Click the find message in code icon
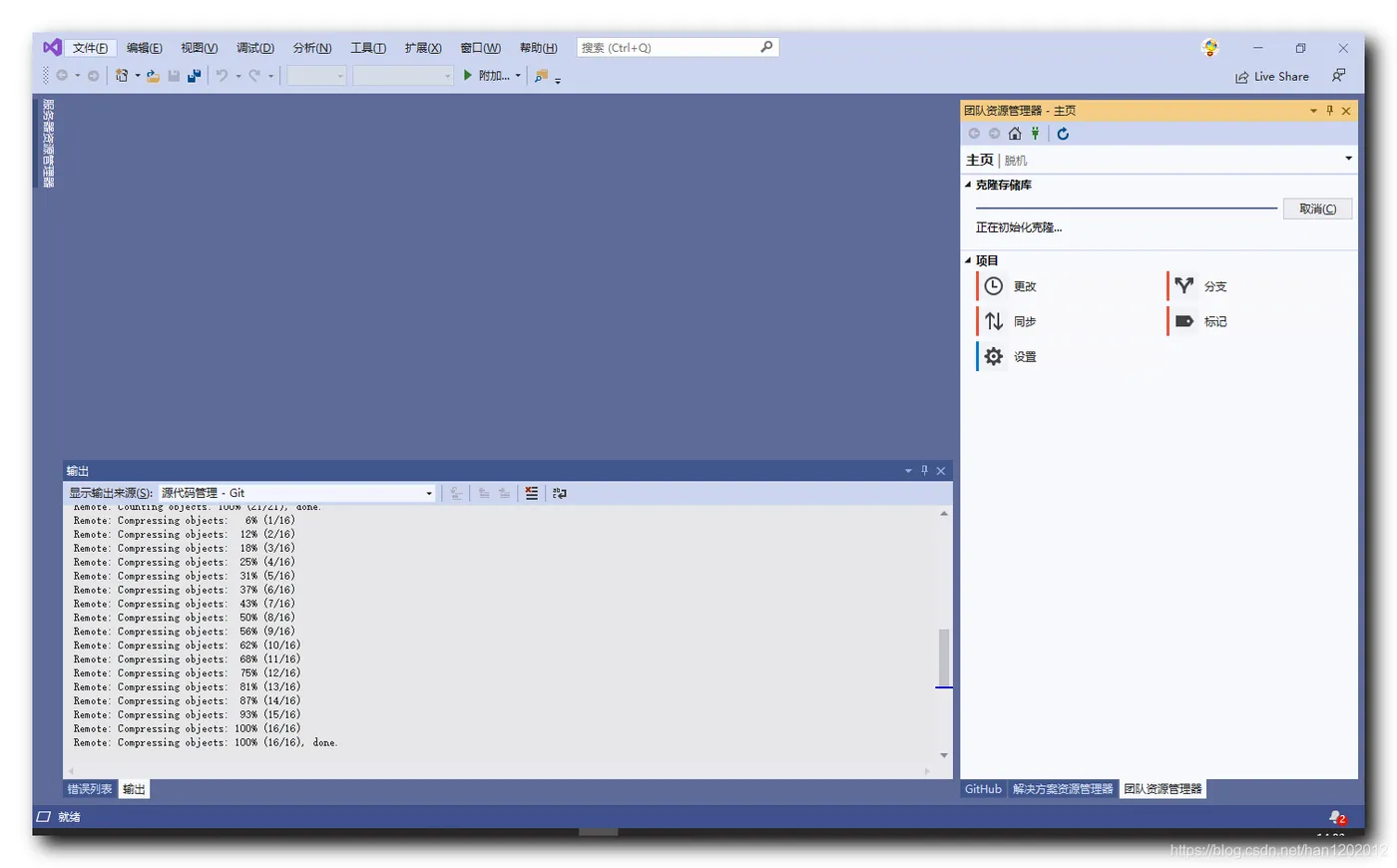This screenshot has width=1397, height=868. [x=456, y=493]
